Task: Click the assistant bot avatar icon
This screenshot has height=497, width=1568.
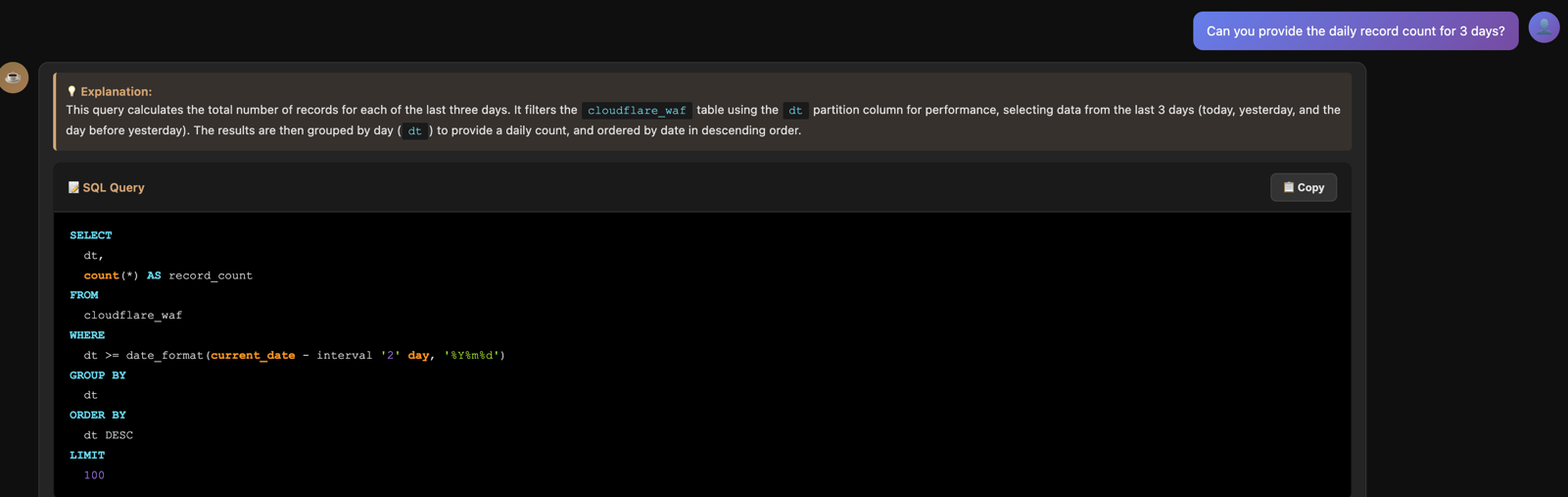Action: click(x=13, y=77)
